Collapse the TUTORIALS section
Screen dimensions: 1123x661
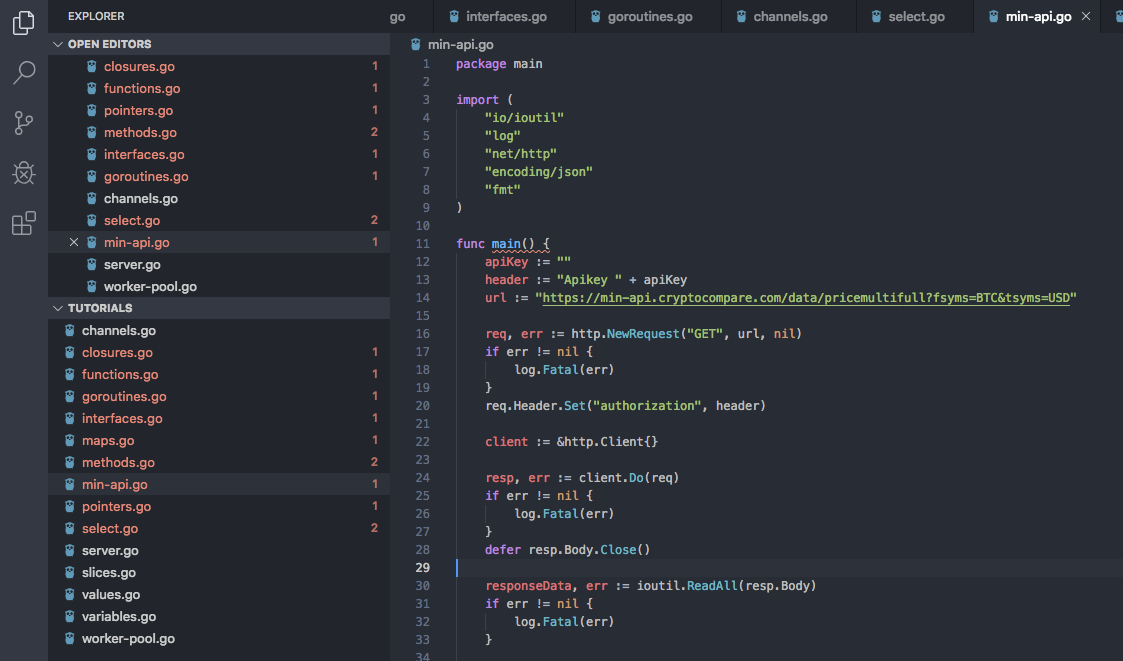click(x=58, y=308)
